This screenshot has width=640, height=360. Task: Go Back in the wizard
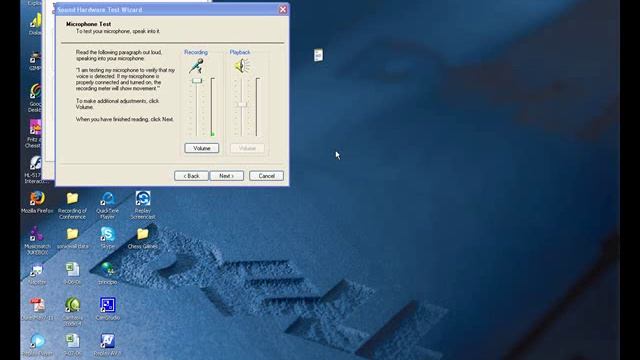[x=191, y=176]
